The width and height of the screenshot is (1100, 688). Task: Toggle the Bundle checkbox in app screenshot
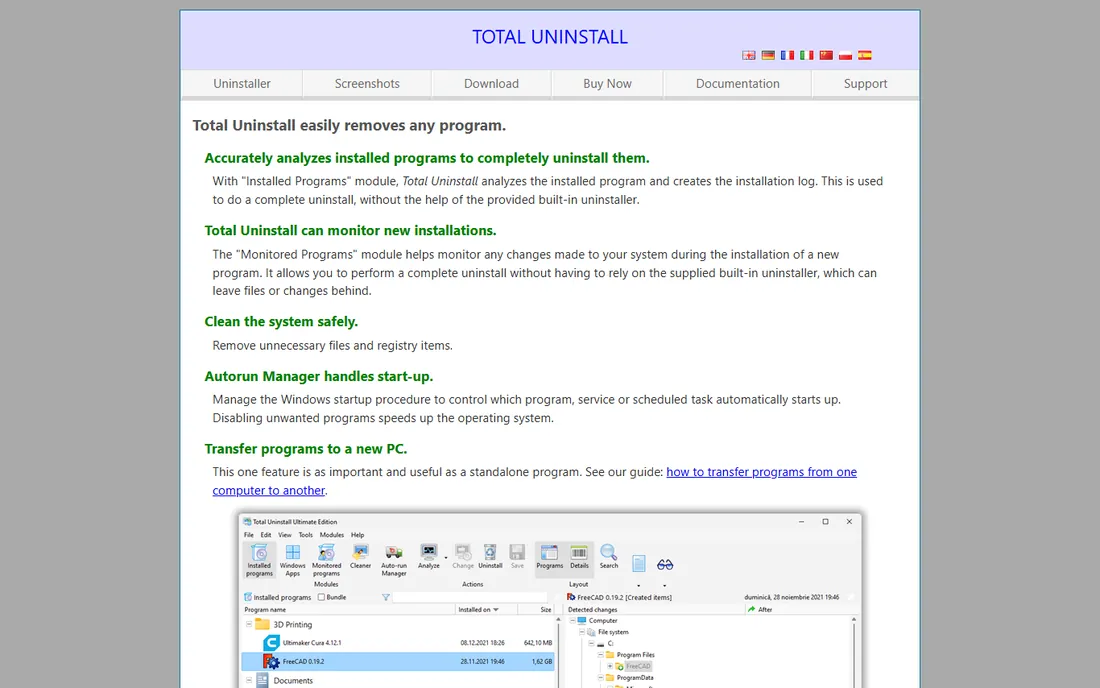tap(321, 598)
